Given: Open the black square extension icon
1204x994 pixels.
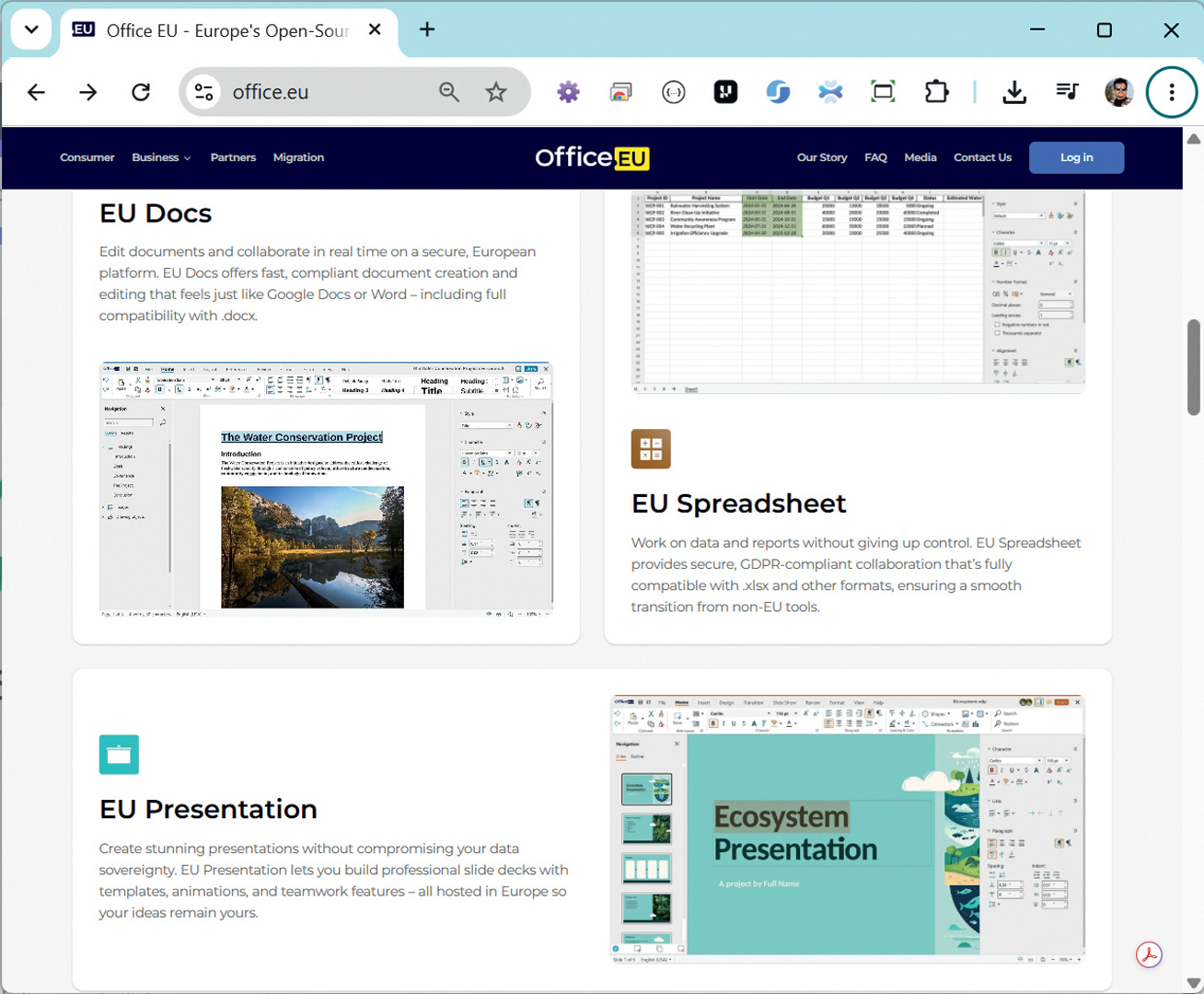Looking at the screenshot, I should pyautogui.click(x=725, y=92).
